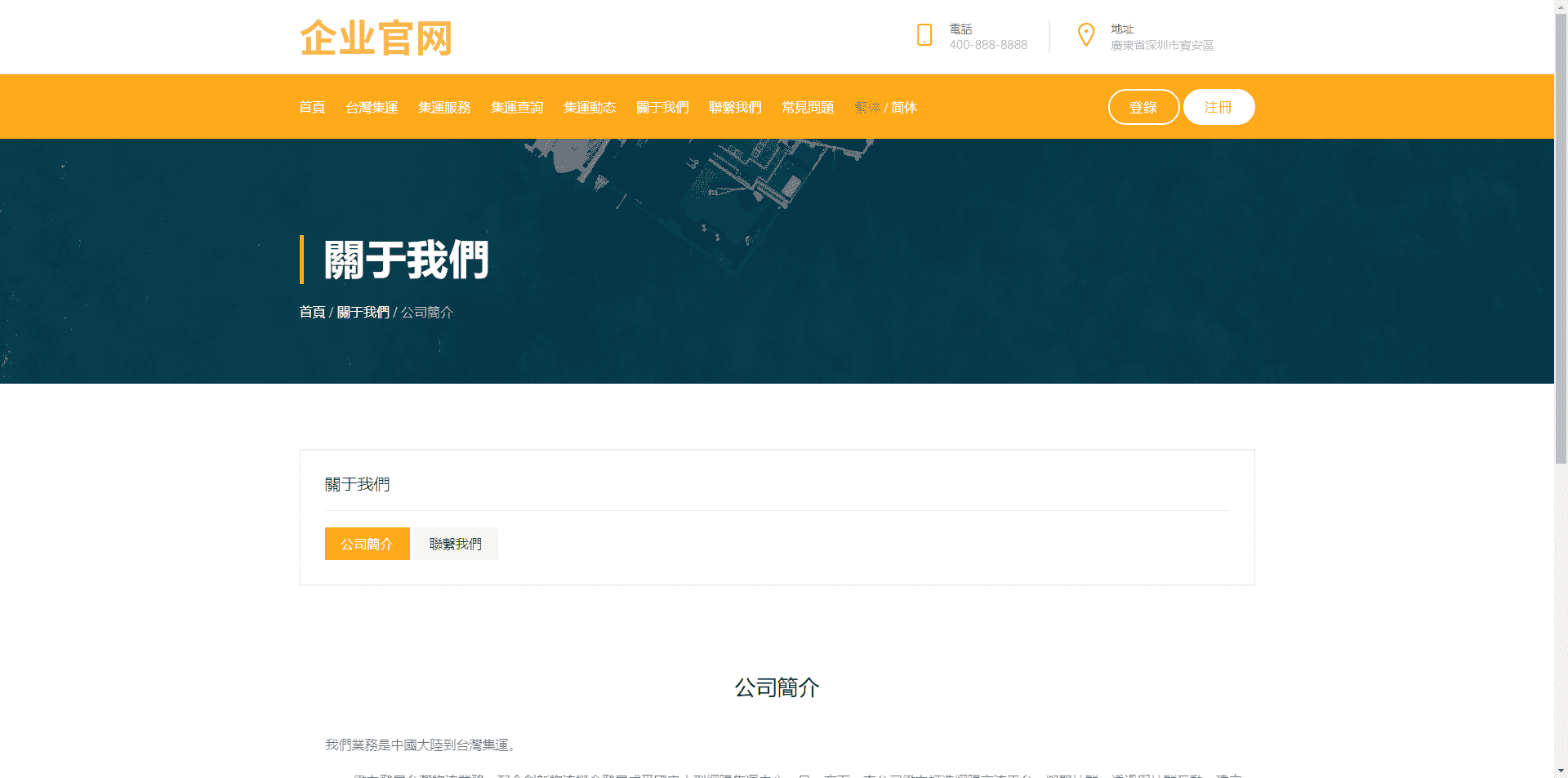Image resolution: width=1568 pixels, height=778 pixels.
Task: Click the scrollbar up arrow
Action: coord(1561,7)
